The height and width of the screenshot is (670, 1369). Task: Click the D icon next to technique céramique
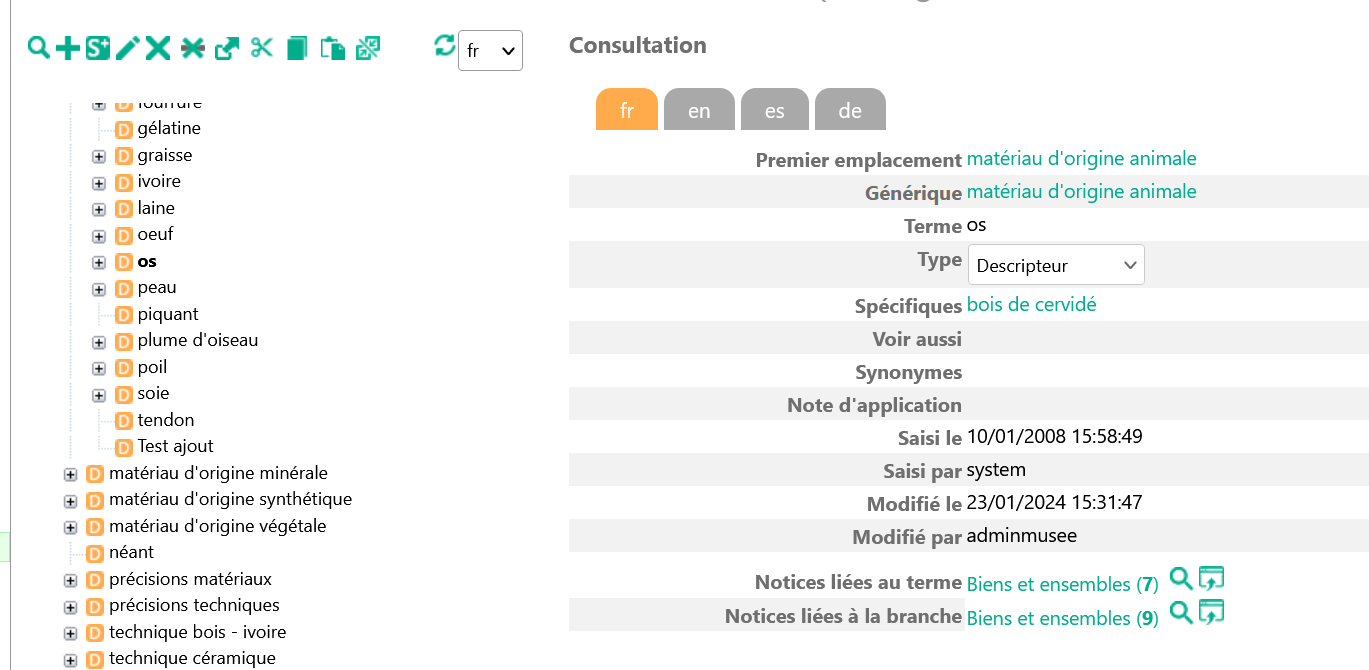pos(95,659)
